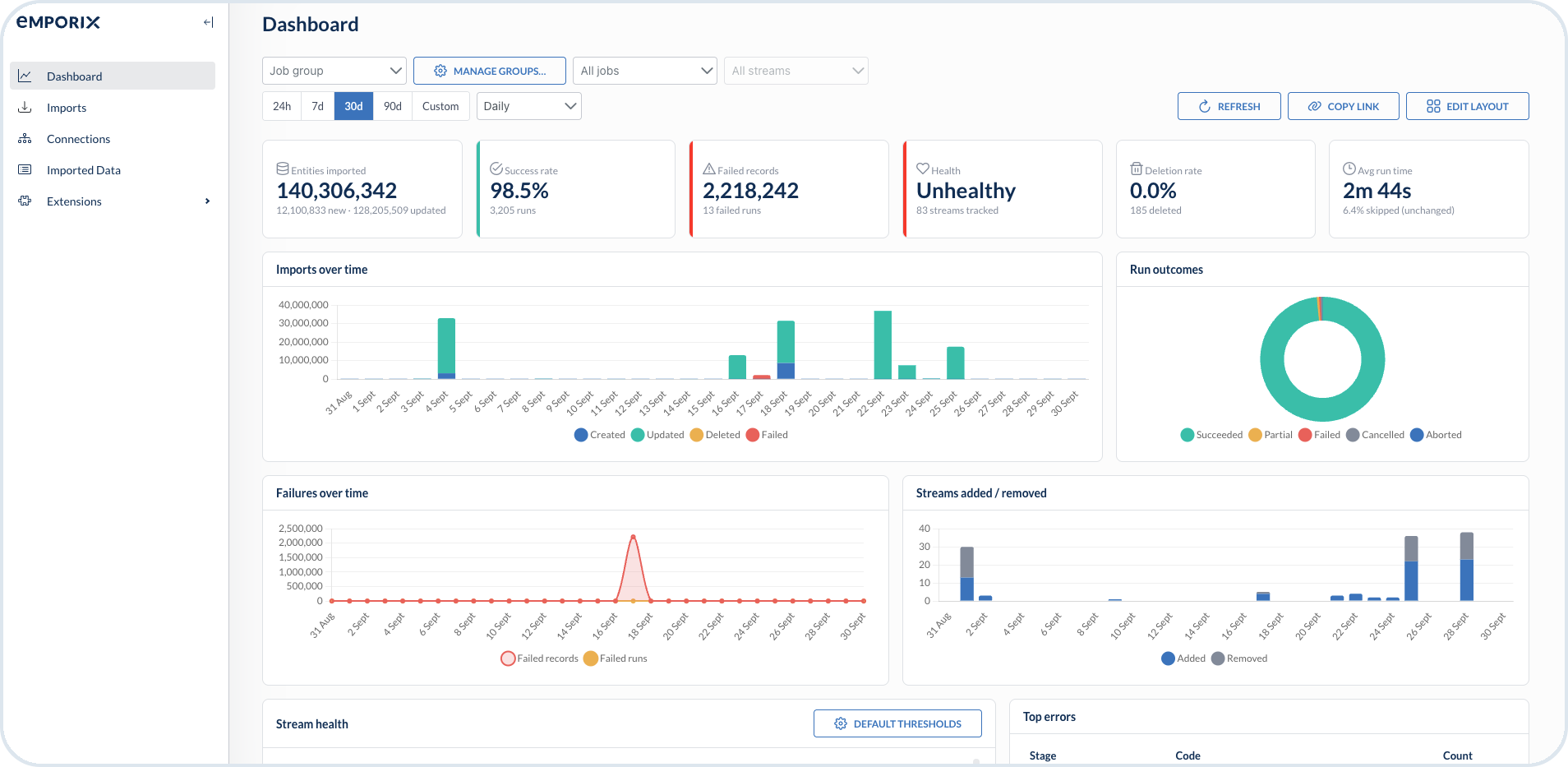Click the Entities imported database icon
Screen dimensions: 1568x767
click(x=283, y=169)
